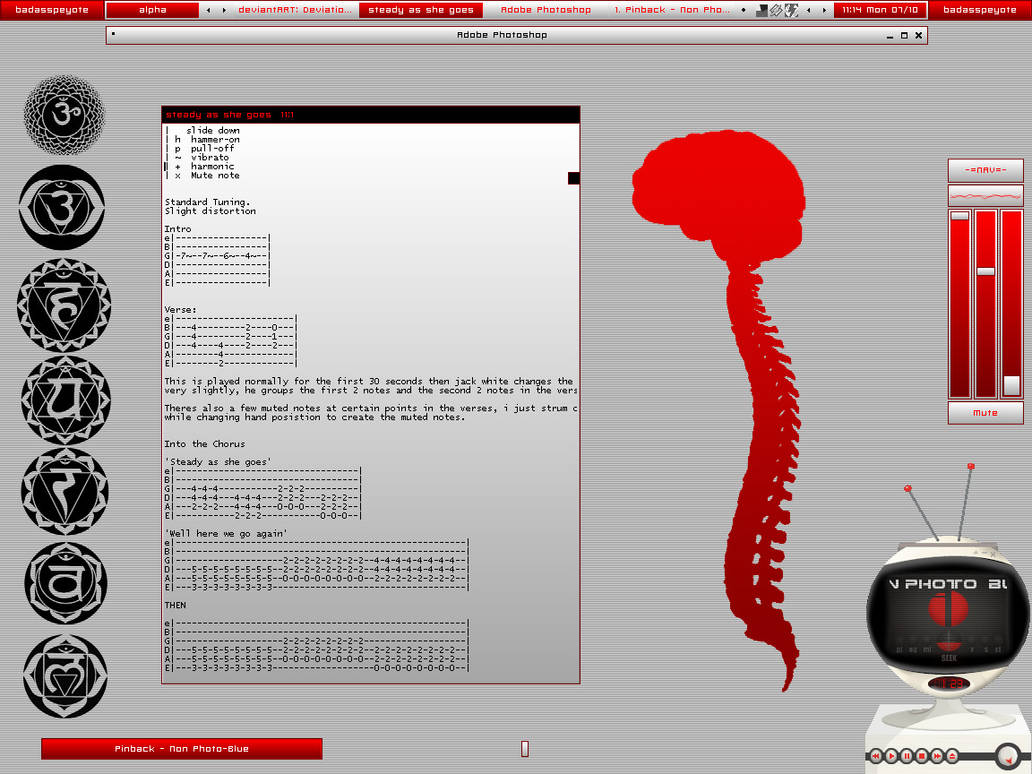Image resolution: width=1032 pixels, height=774 pixels.
Task: Open the third-eye chakra icon in oval
Action: (x=62, y=207)
